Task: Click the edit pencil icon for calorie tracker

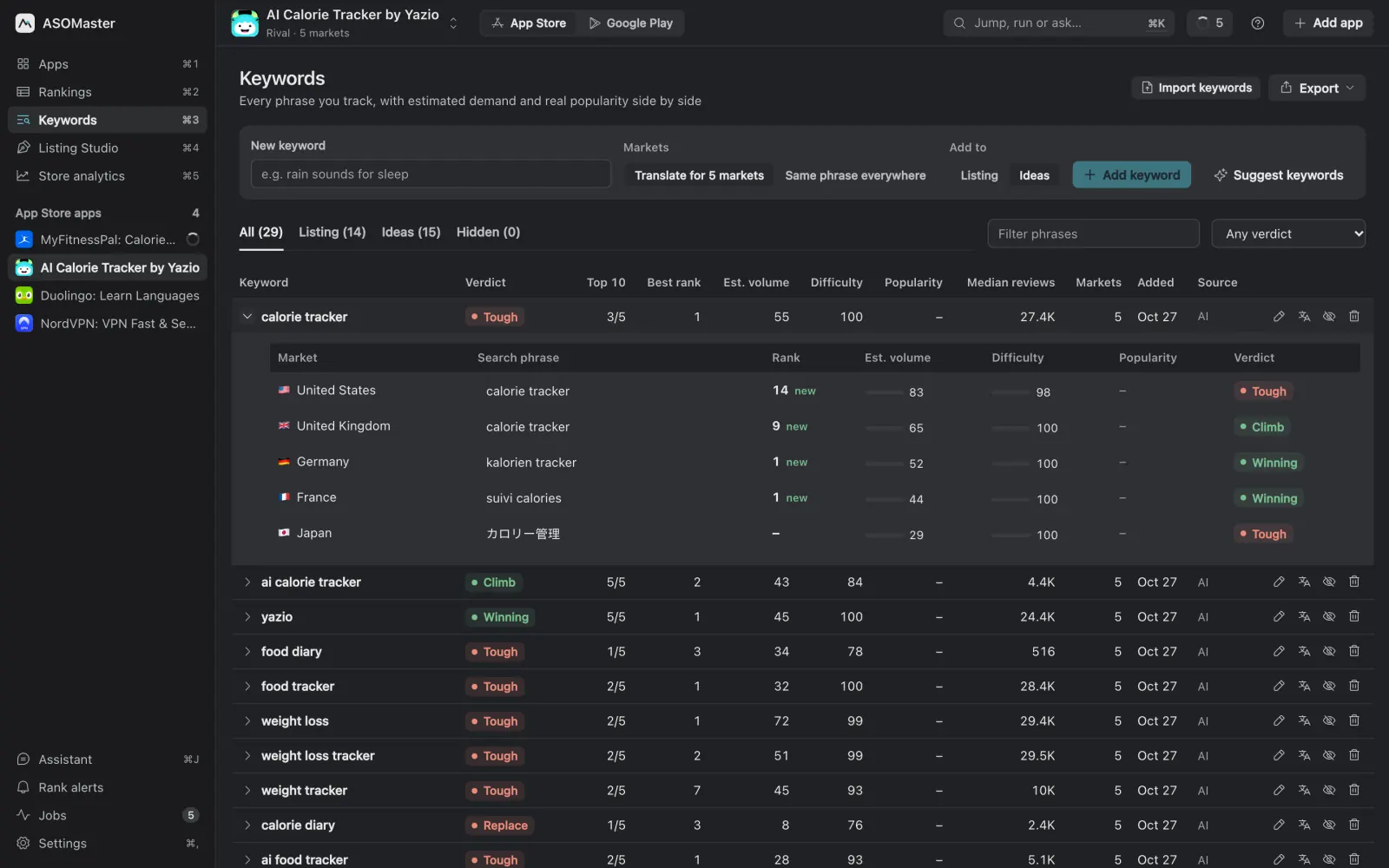Action: (1279, 317)
